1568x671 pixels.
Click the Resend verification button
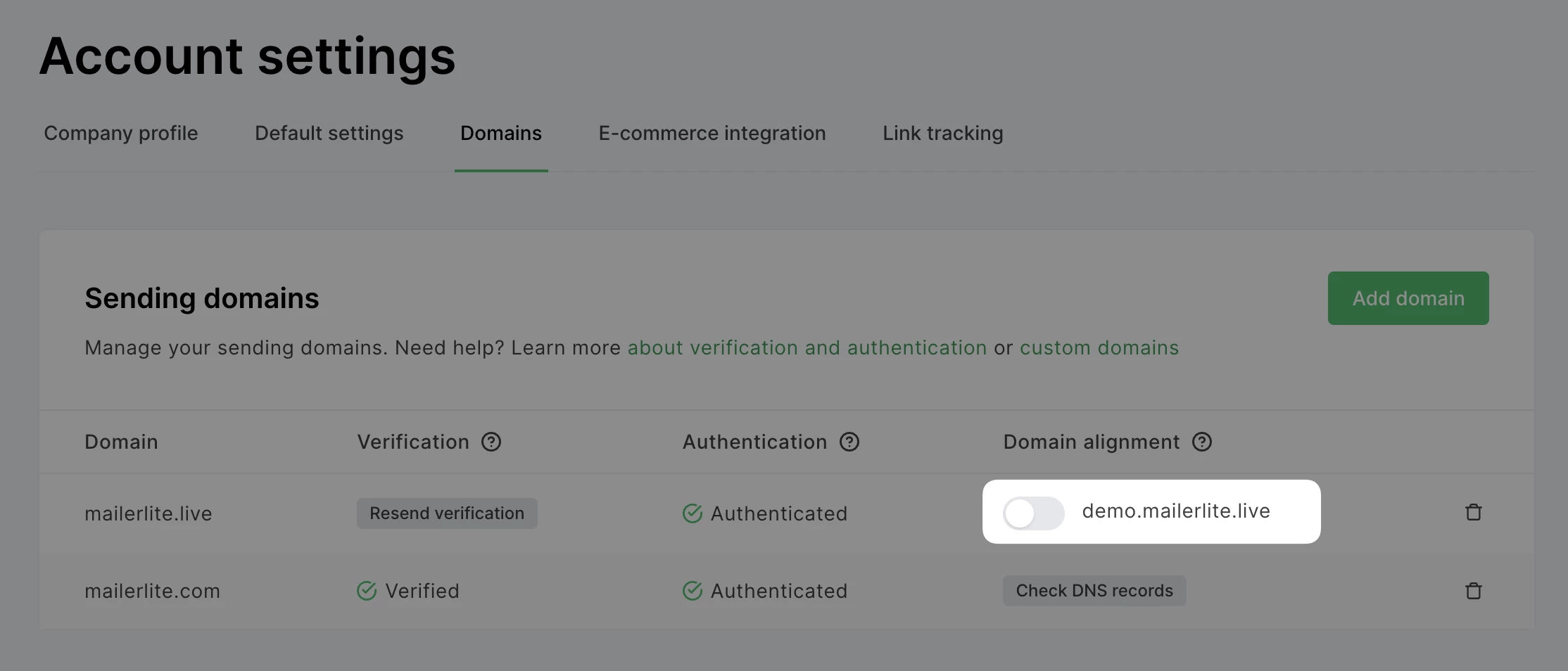pos(447,513)
